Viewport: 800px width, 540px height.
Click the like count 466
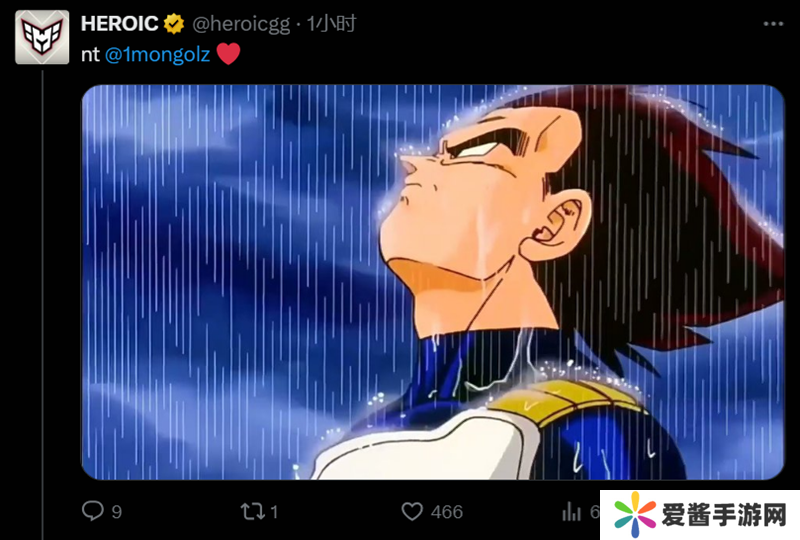click(446, 512)
